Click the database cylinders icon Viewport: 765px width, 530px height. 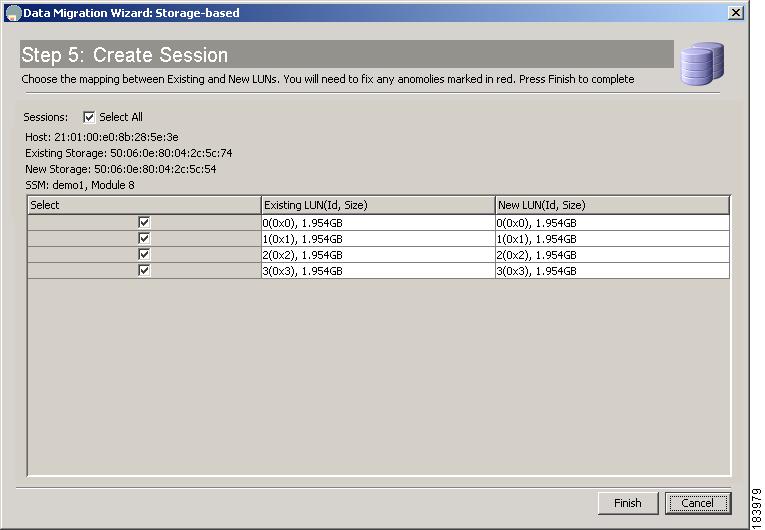[x=702, y=63]
